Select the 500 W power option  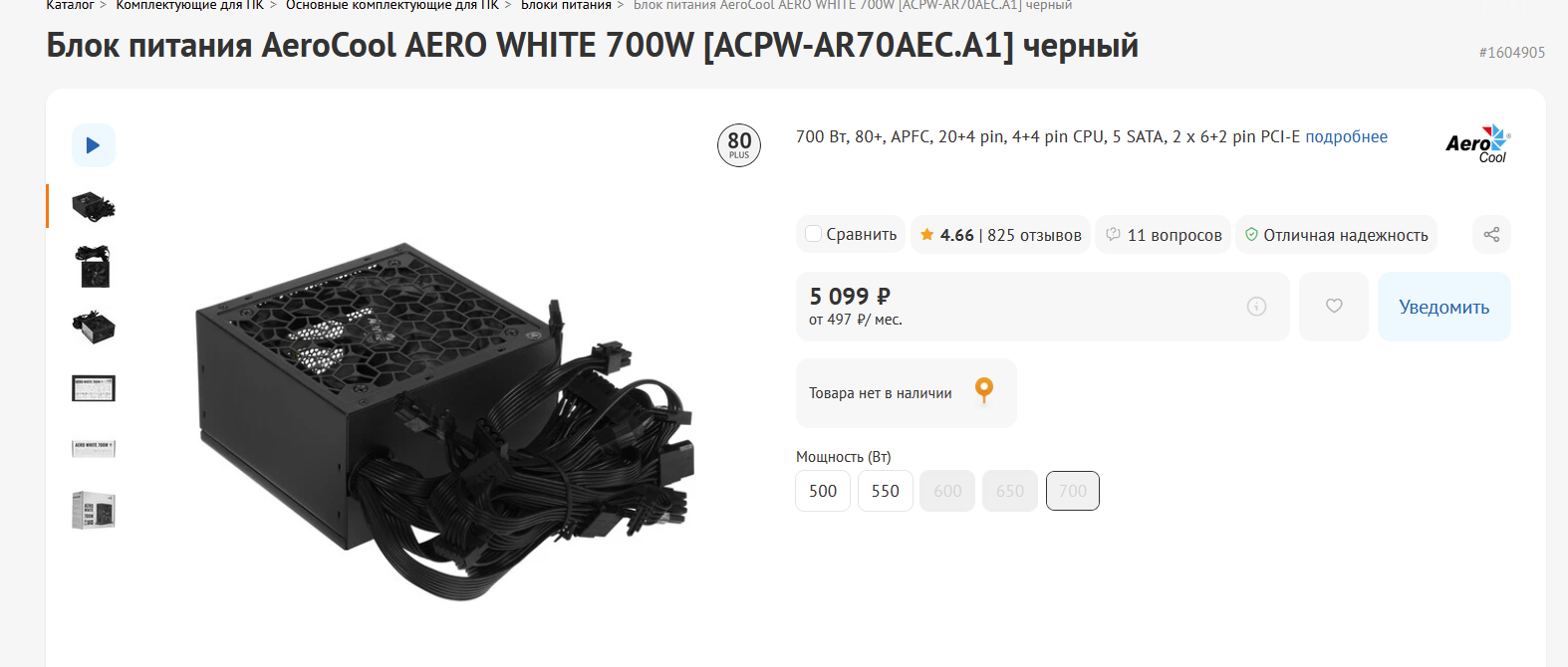click(x=823, y=491)
